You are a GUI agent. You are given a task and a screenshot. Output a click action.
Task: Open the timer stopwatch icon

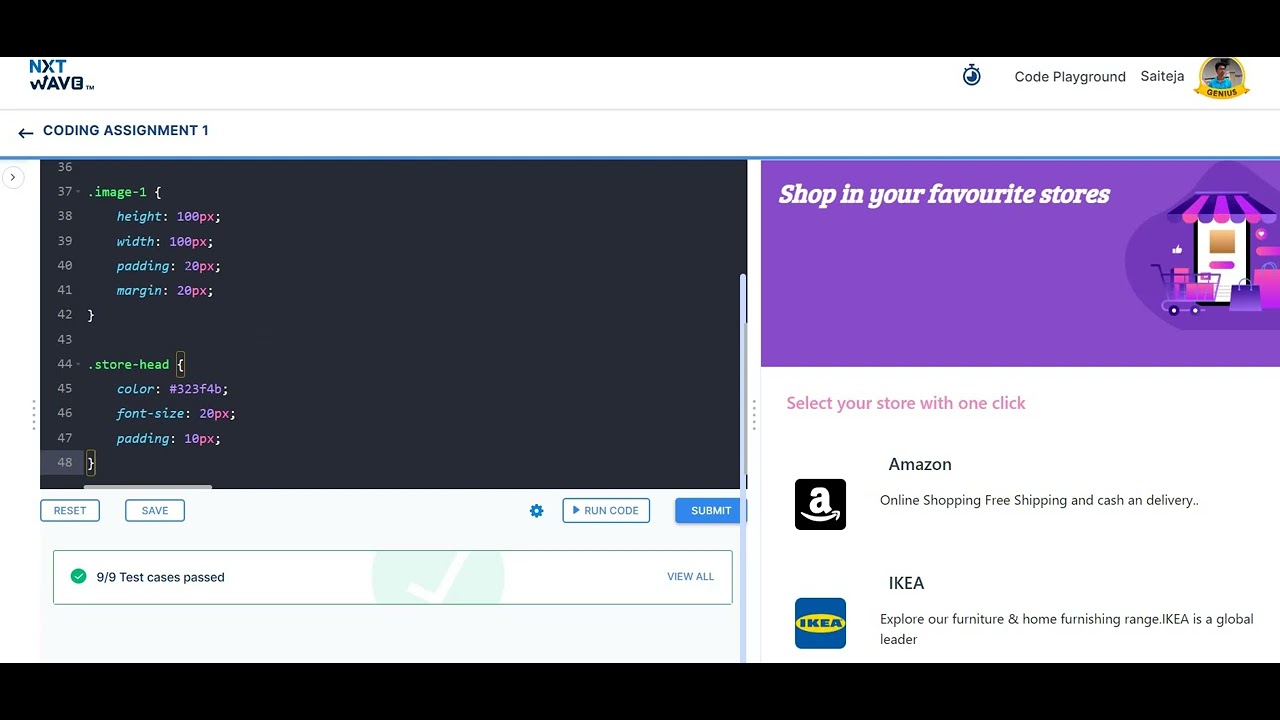coord(971,76)
